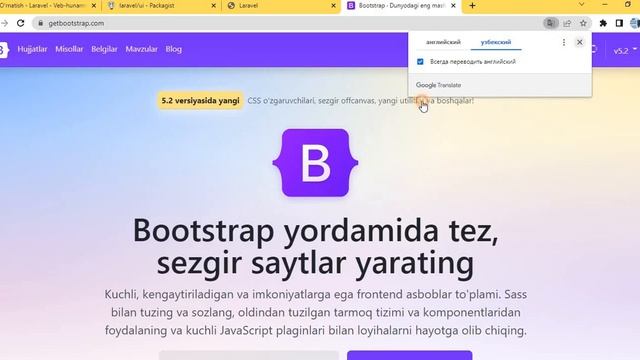Open the v5.2 version dropdown
Screen dimensions: 640x360
(x=625, y=51)
